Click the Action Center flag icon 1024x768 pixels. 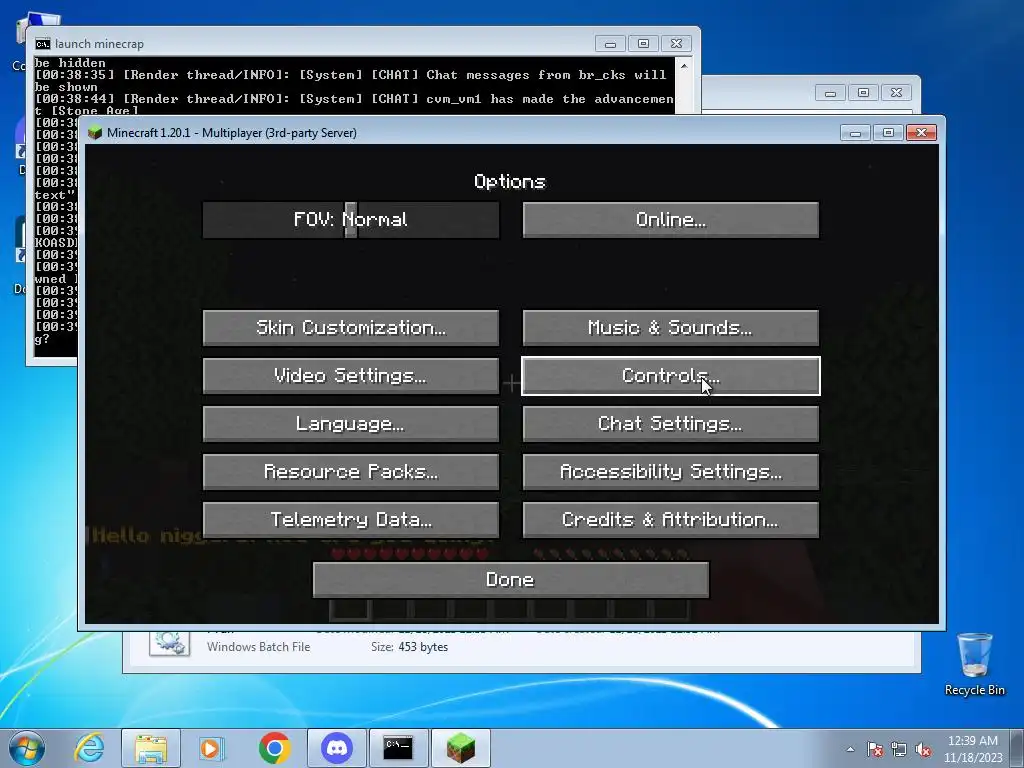pyautogui.click(x=875, y=749)
